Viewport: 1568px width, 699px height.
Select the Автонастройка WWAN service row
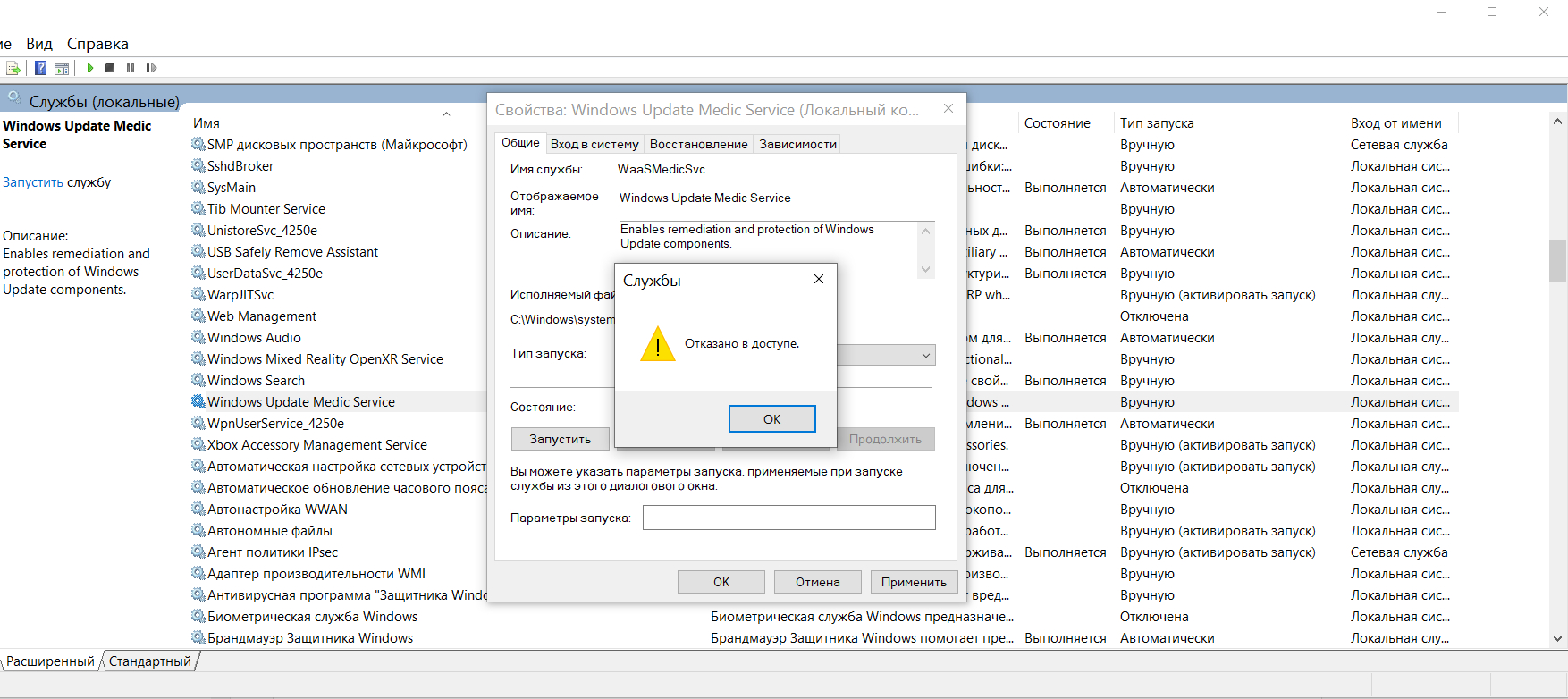click(x=277, y=509)
